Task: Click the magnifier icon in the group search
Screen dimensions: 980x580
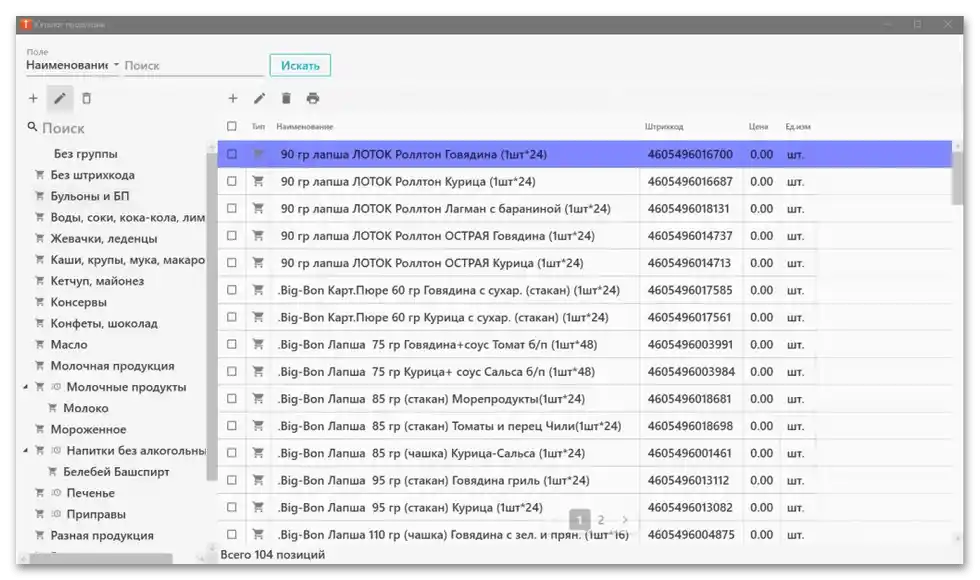Action: click(x=32, y=127)
